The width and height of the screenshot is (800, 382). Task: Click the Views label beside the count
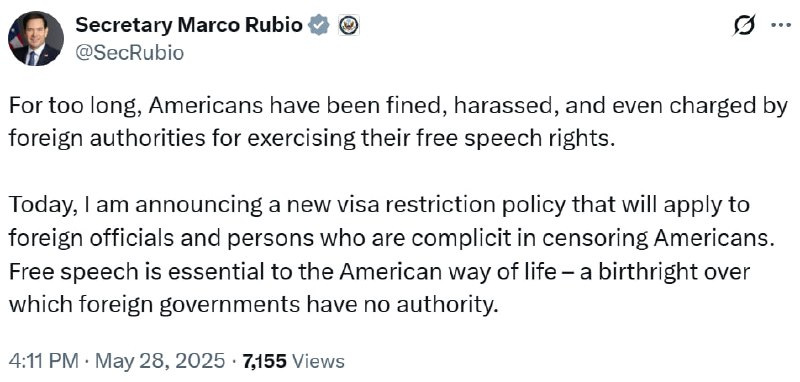tap(318, 361)
